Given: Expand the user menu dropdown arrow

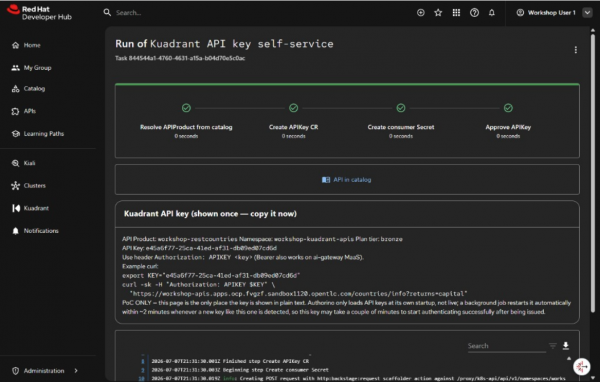Looking at the screenshot, I should tap(587, 13).
